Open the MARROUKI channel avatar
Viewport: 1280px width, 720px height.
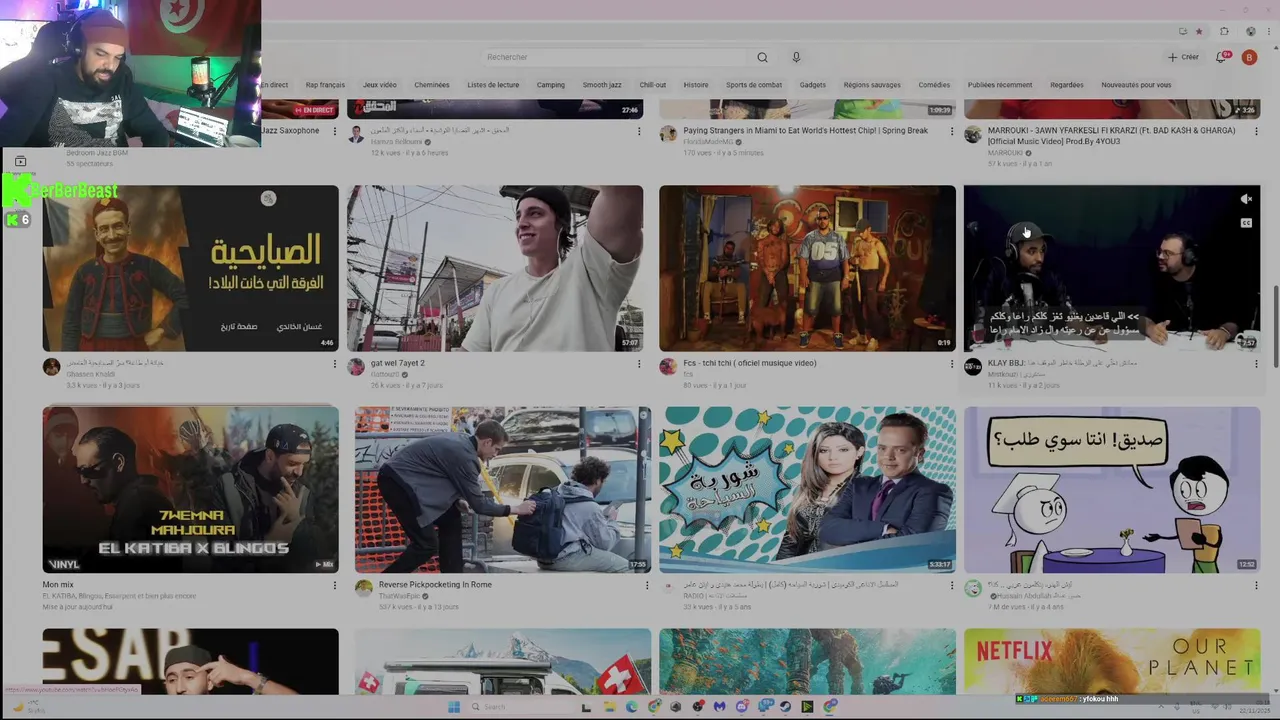(x=973, y=135)
